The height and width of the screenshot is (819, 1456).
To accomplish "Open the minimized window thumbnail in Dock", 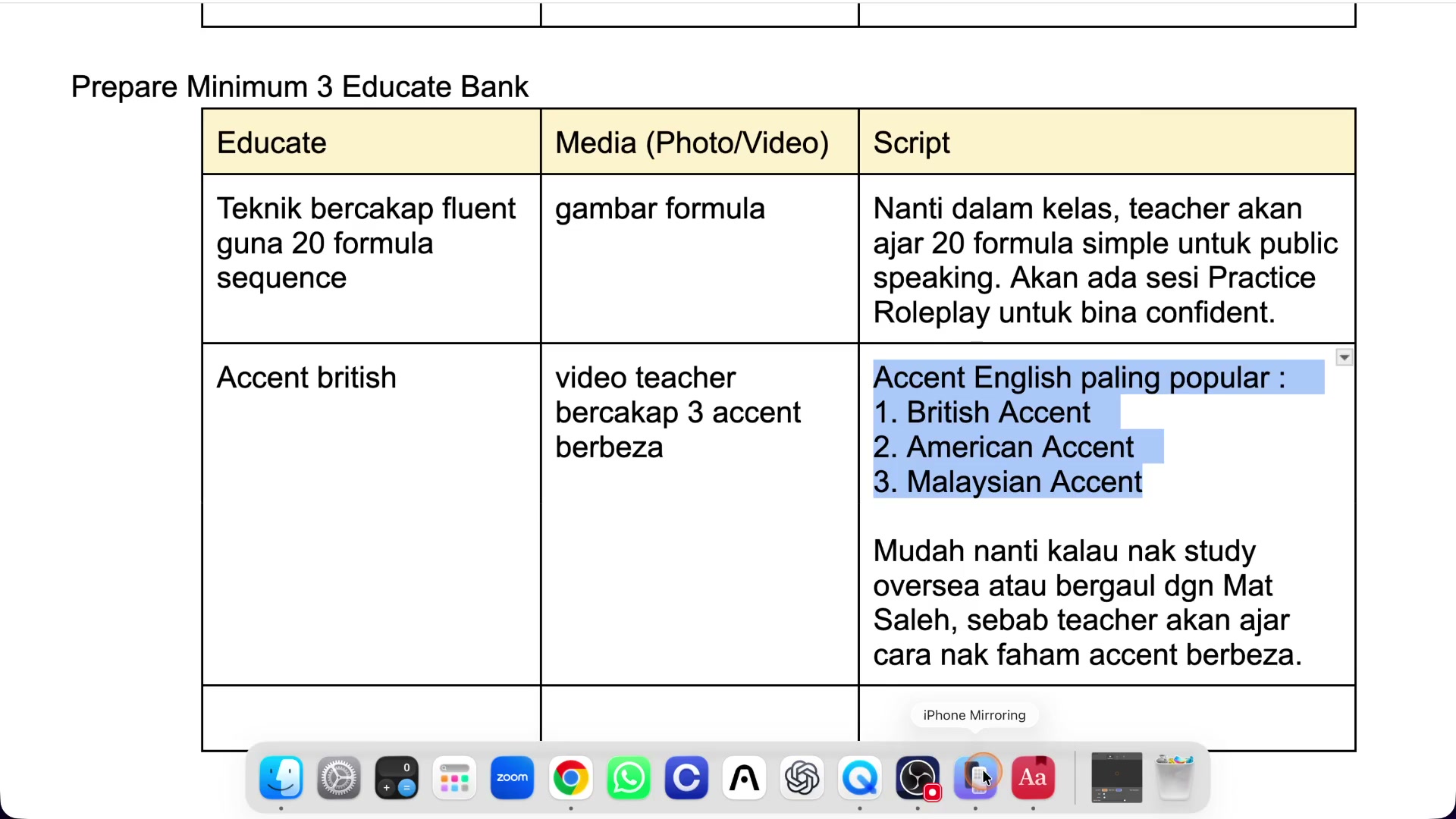I will (x=1116, y=777).
